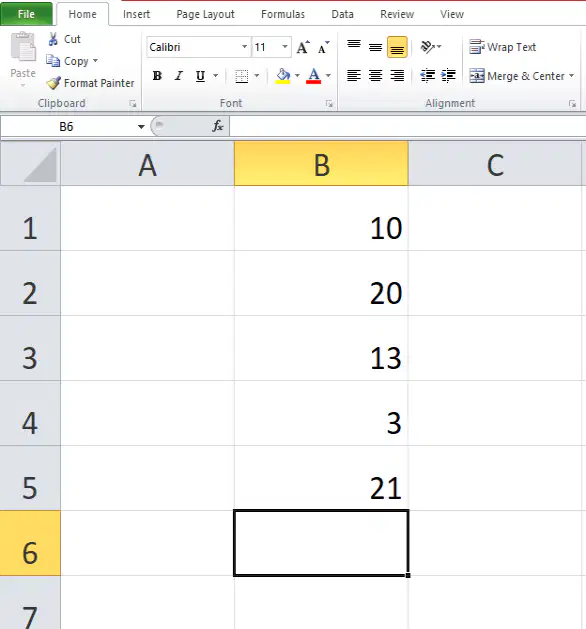Click the Format Painter brush icon
Viewport: 586px width, 629px height.
pyautogui.click(x=53, y=83)
